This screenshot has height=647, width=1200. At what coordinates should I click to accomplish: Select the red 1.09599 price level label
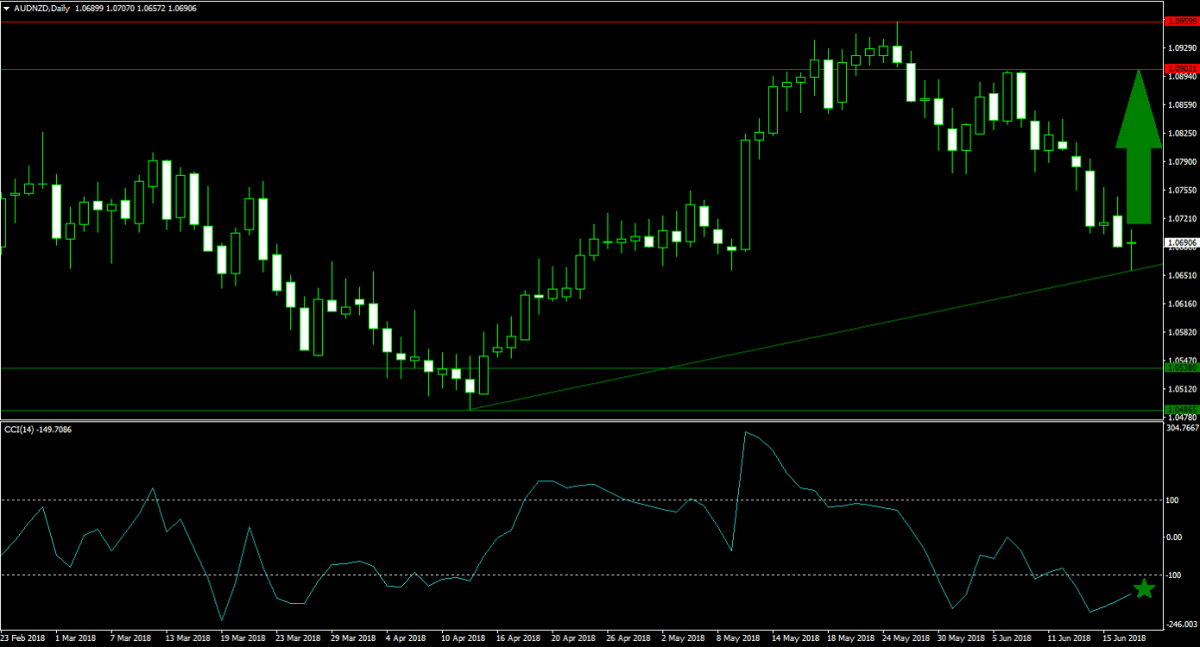(1181, 19)
